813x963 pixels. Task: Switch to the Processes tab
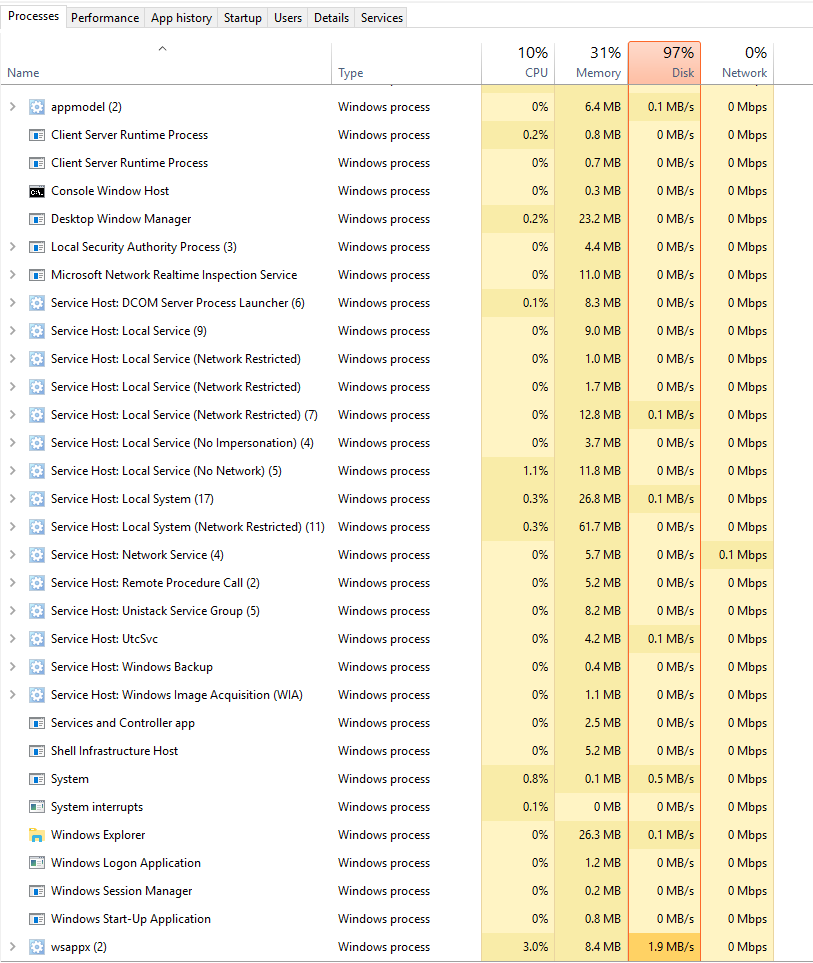[33, 16]
